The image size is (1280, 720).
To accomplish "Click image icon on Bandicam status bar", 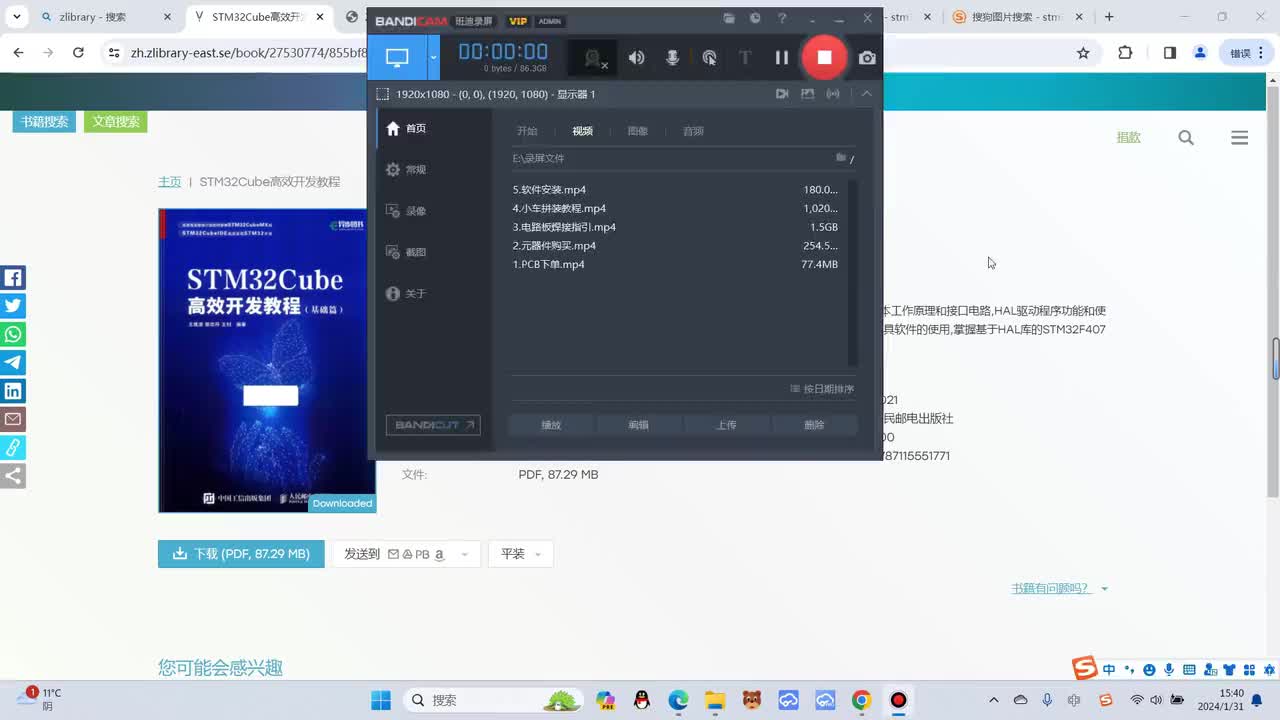I will (808, 94).
